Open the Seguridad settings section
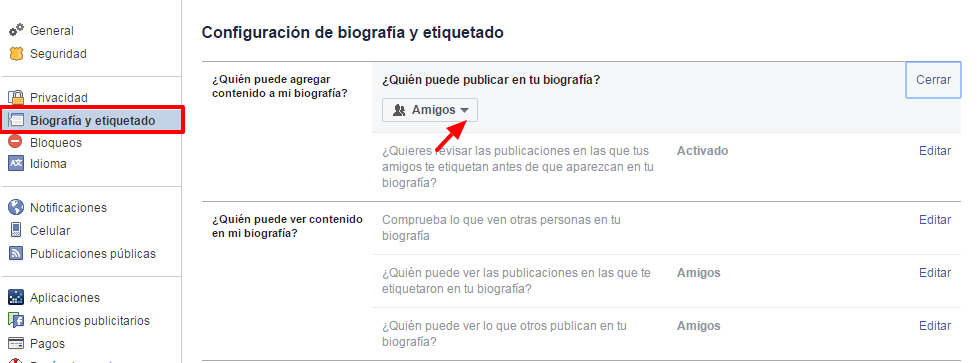 click(x=58, y=54)
